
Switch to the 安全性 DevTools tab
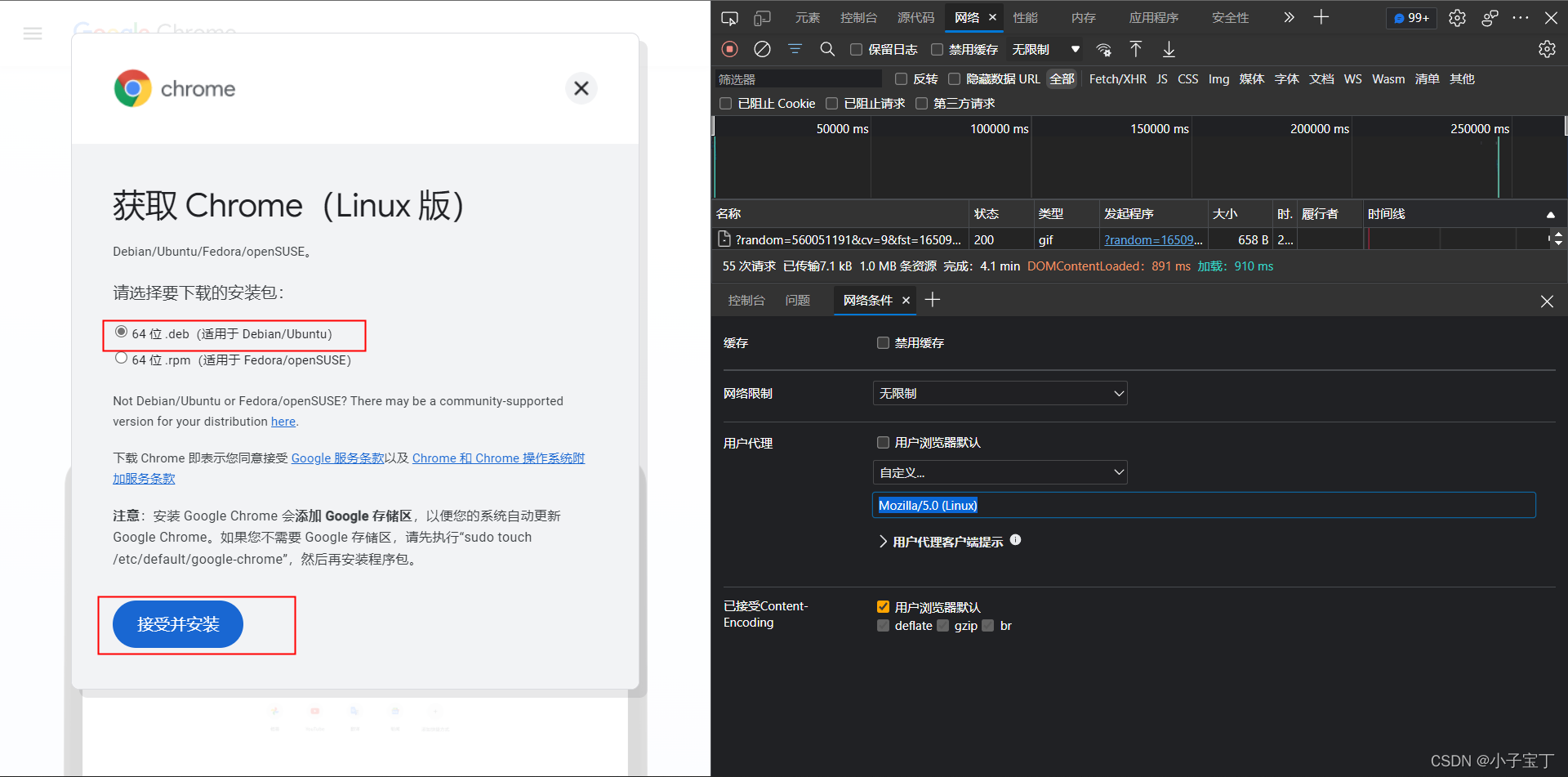pos(1231,18)
